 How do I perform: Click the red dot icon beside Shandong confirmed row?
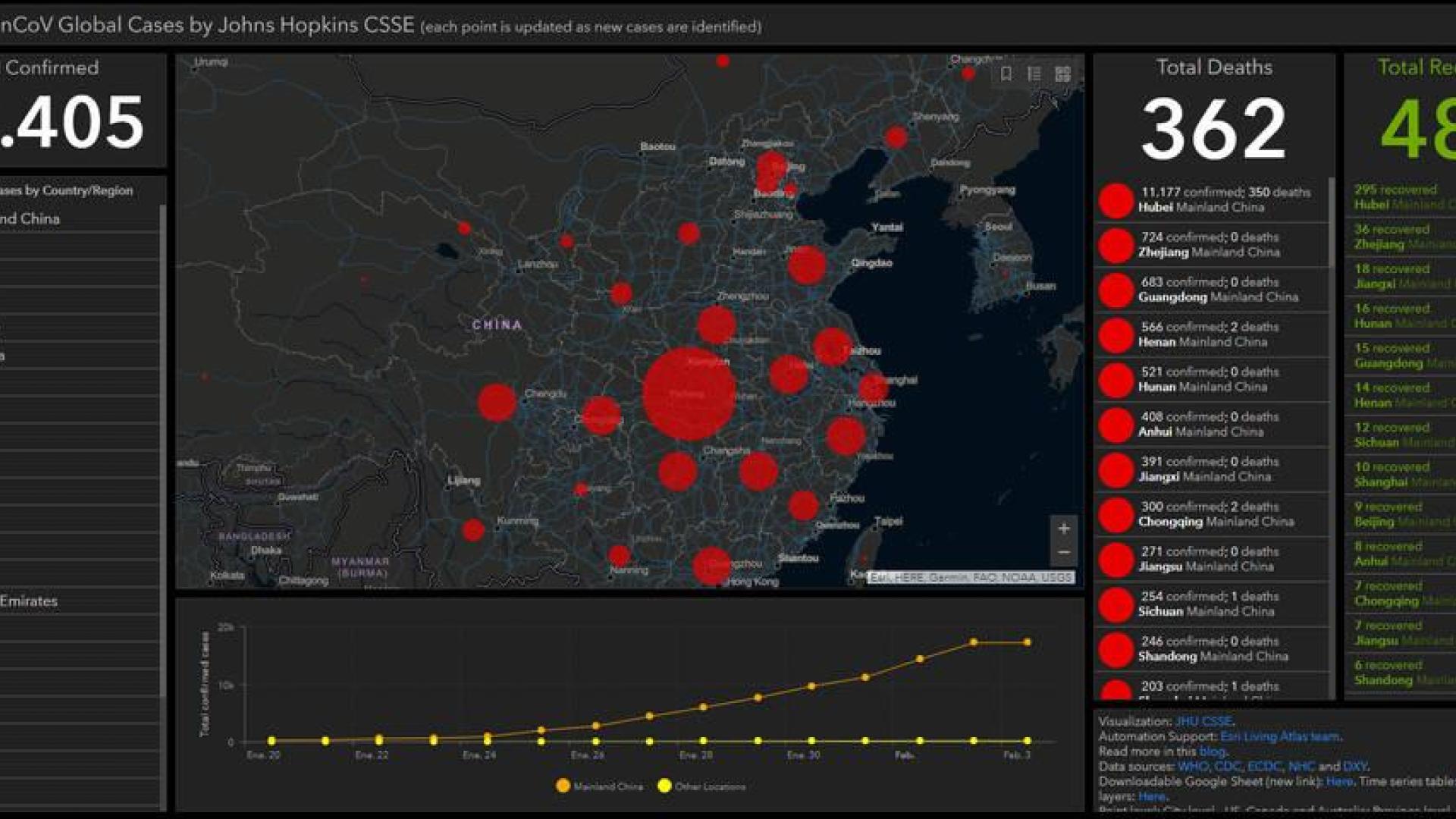1116,650
